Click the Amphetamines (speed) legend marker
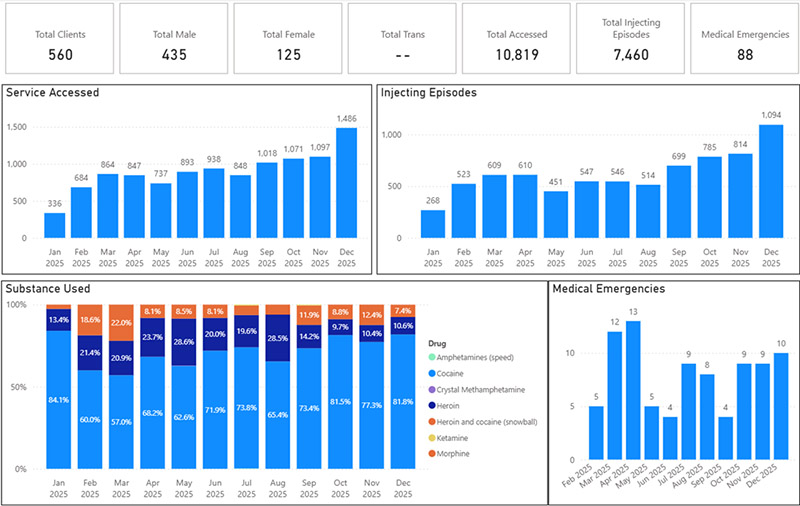 pyautogui.click(x=431, y=356)
